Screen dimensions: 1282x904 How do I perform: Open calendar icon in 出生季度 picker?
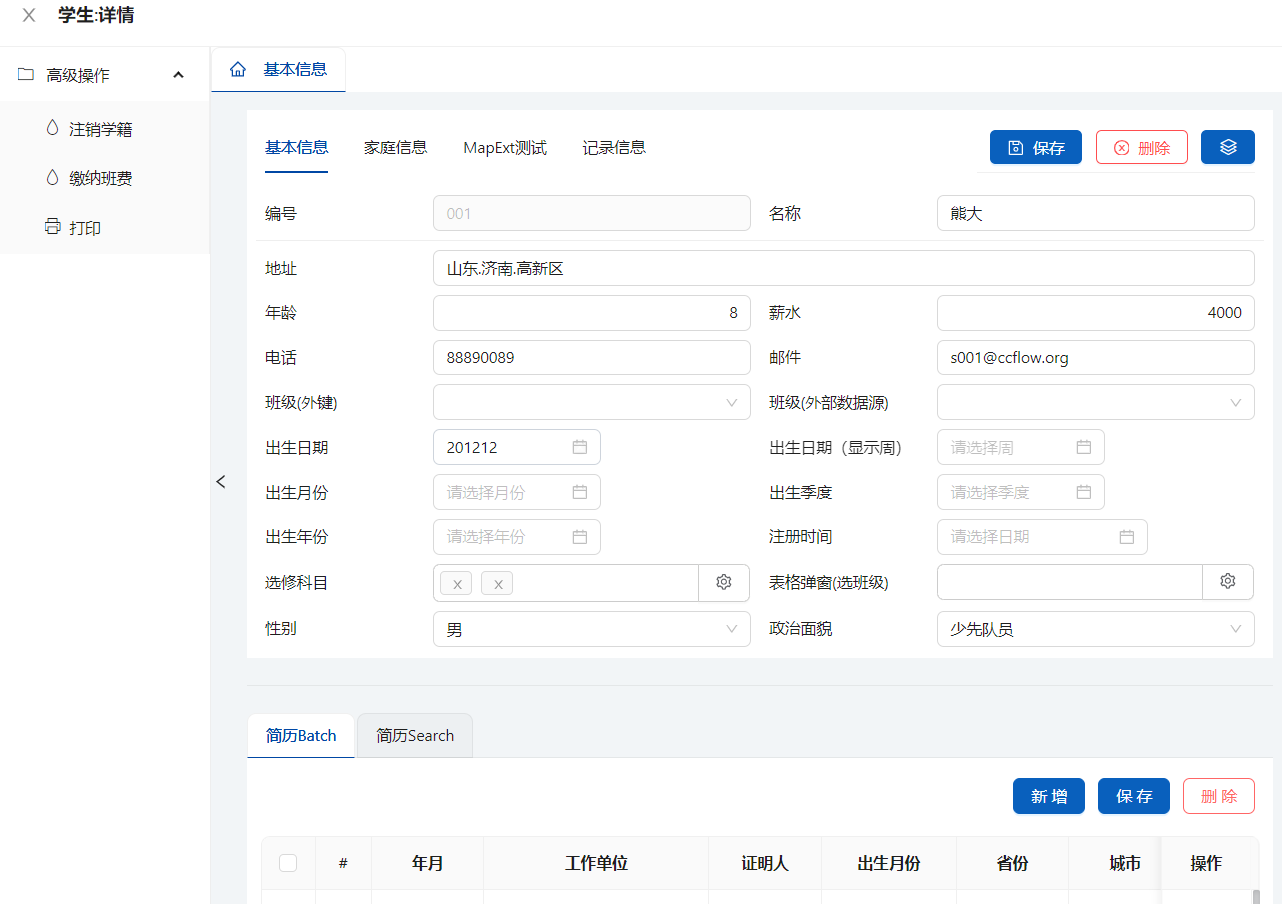click(1083, 492)
